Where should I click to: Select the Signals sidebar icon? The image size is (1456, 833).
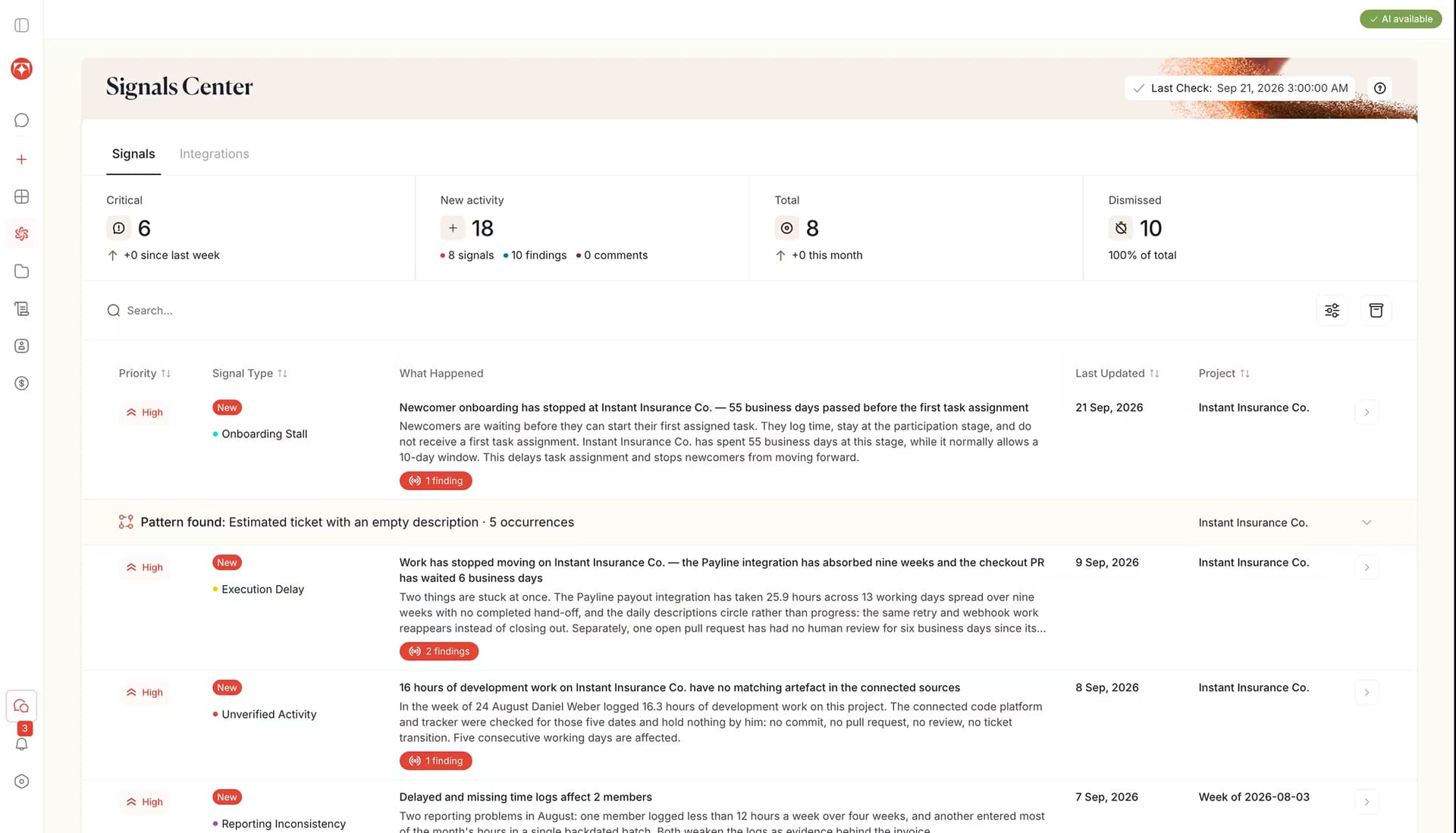(x=21, y=233)
